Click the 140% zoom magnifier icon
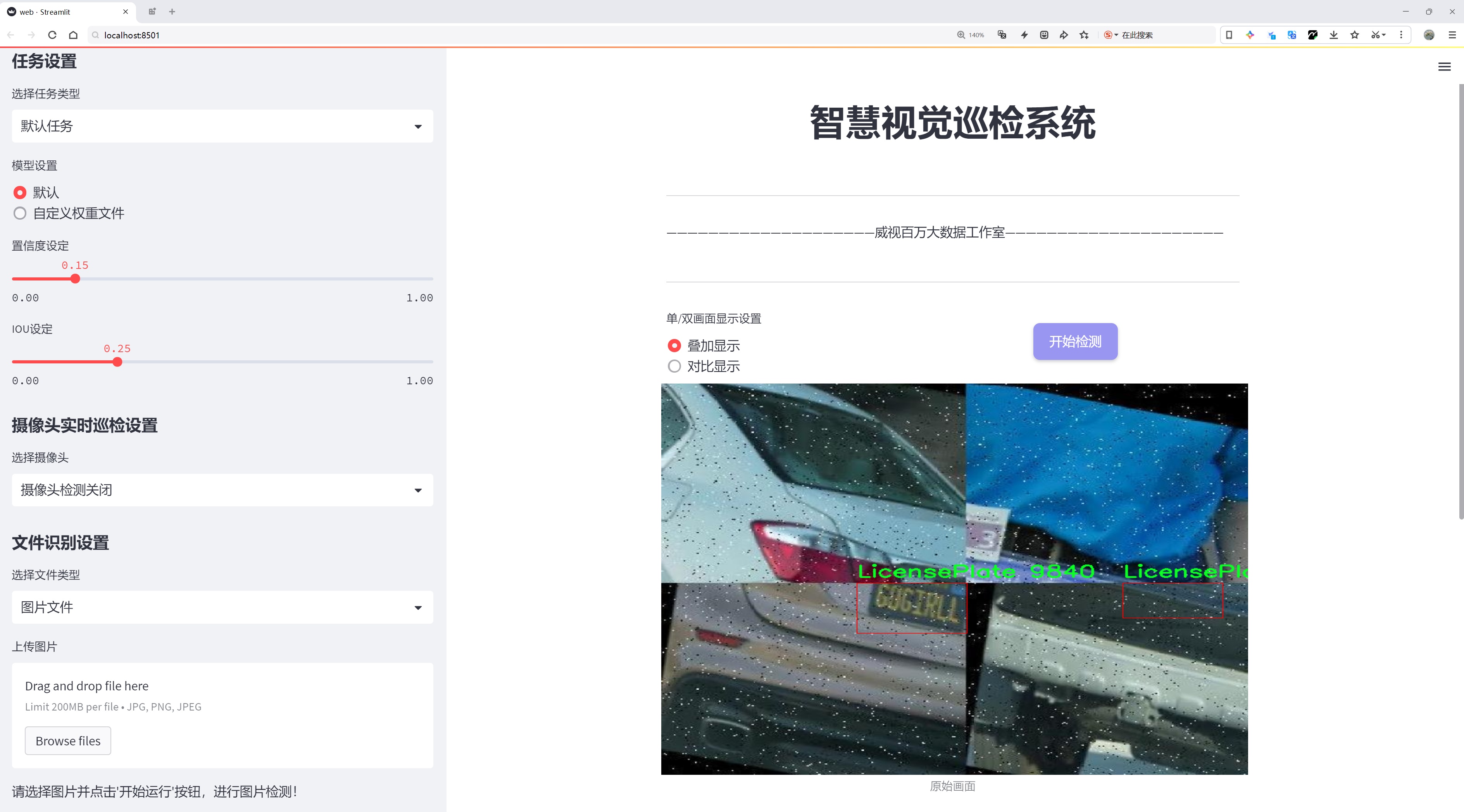1464x812 pixels. click(961, 35)
